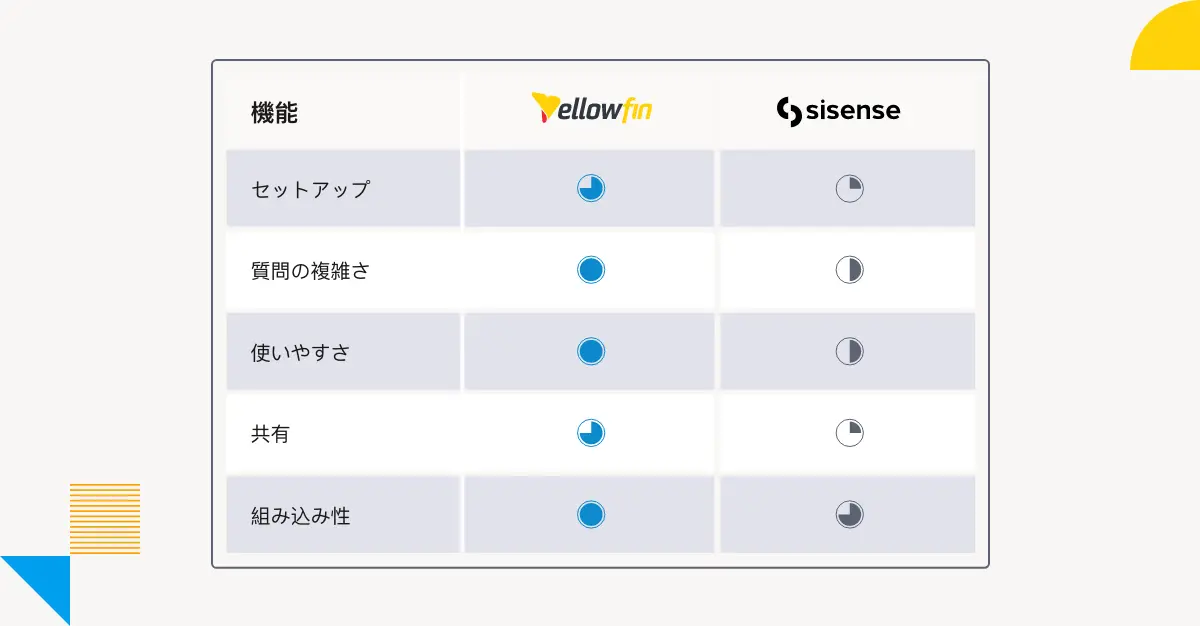Select Yellowfin's 質問の複雑さ full-circle icon
This screenshot has height=626, width=1200.
coord(591,270)
